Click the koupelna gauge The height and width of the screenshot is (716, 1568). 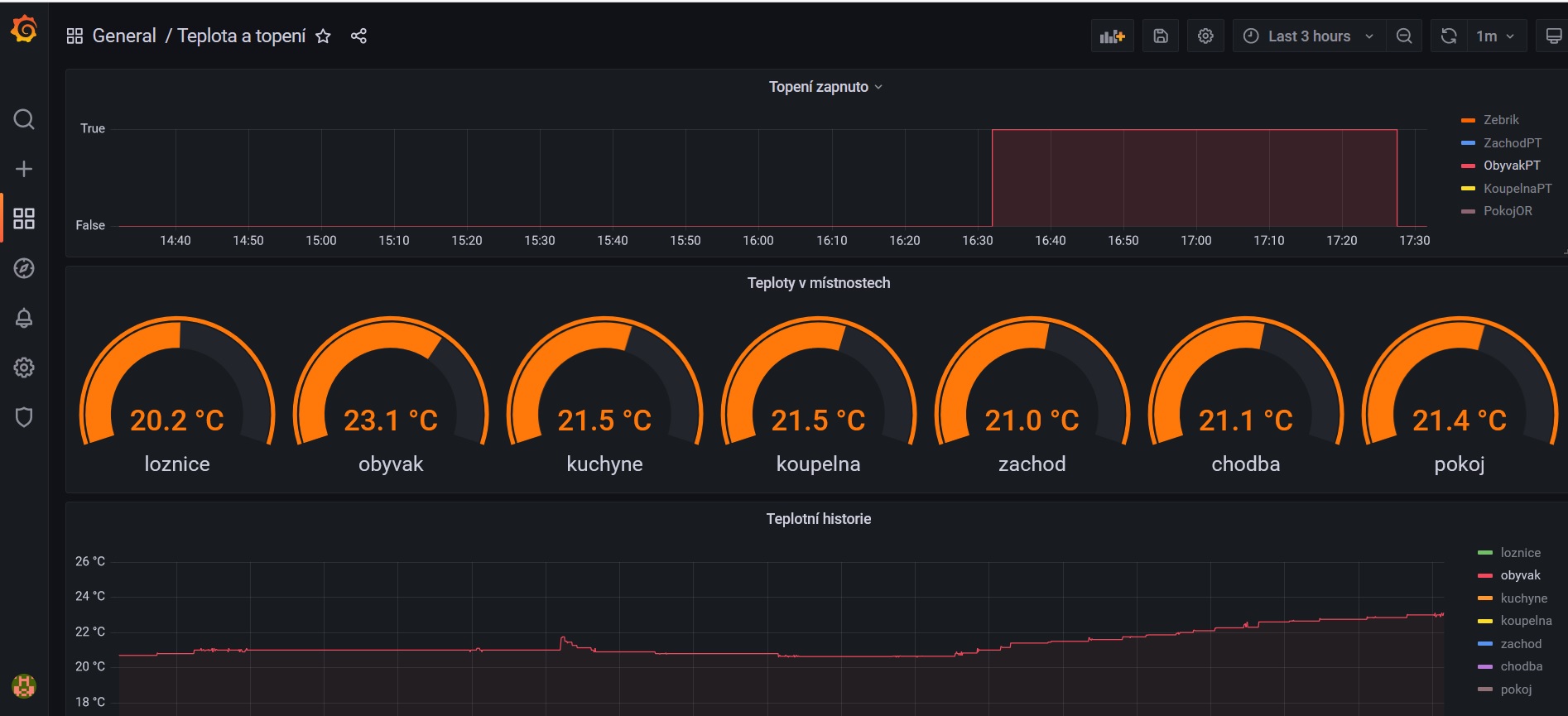point(819,396)
